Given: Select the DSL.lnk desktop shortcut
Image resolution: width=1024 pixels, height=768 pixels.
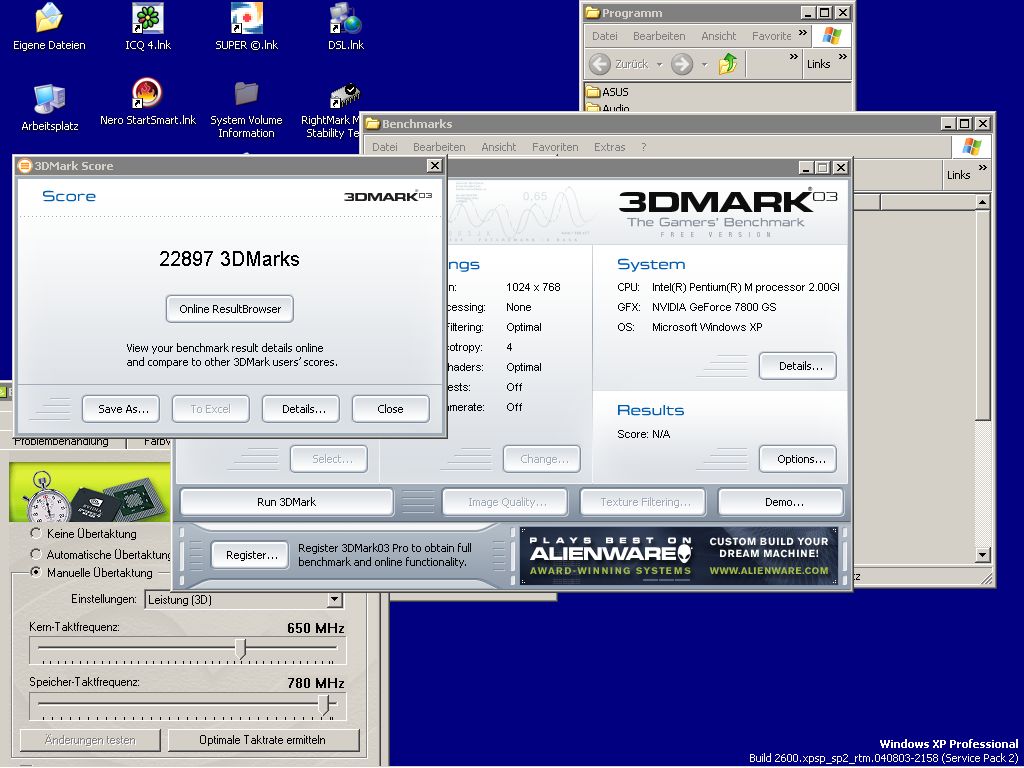Looking at the screenshot, I should click(x=345, y=26).
